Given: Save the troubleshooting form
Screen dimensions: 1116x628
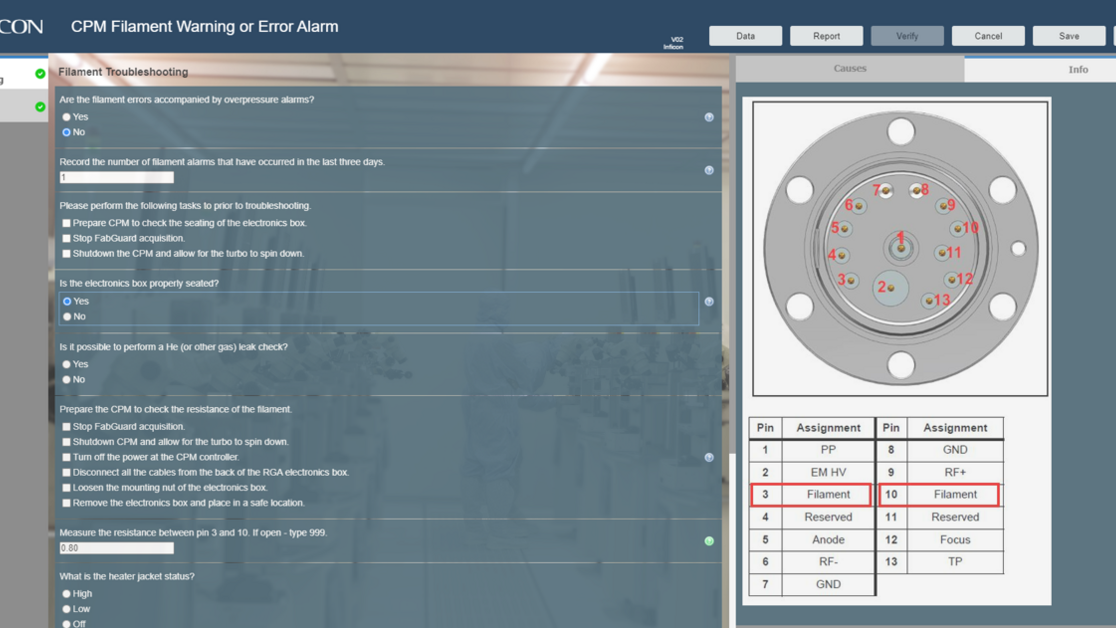Looking at the screenshot, I should pyautogui.click(x=1069, y=36).
